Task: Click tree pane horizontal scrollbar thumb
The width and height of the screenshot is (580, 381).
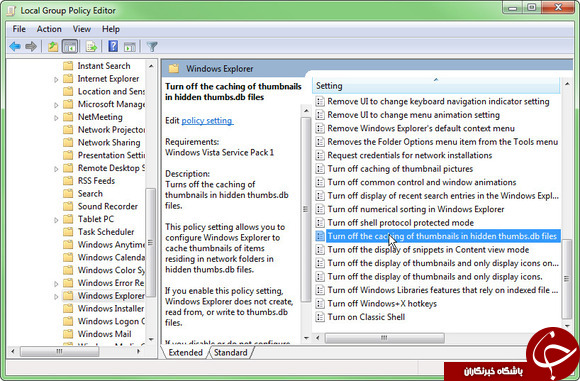Action: (x=59, y=351)
